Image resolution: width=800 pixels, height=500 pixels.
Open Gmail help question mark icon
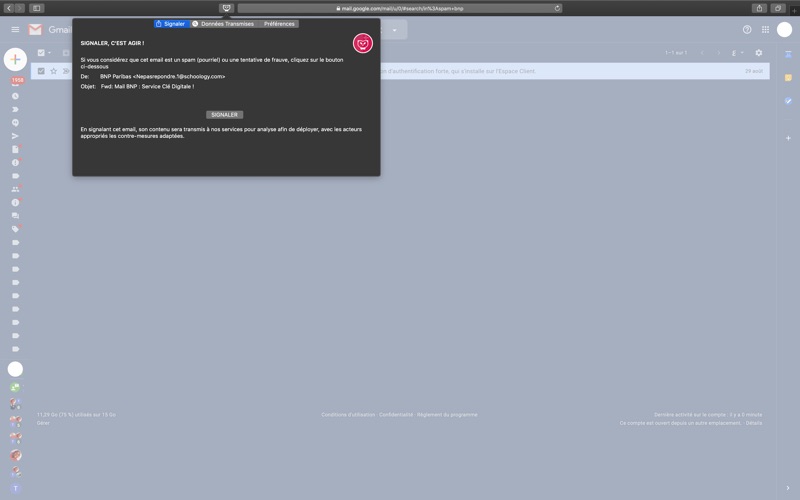pos(747,30)
